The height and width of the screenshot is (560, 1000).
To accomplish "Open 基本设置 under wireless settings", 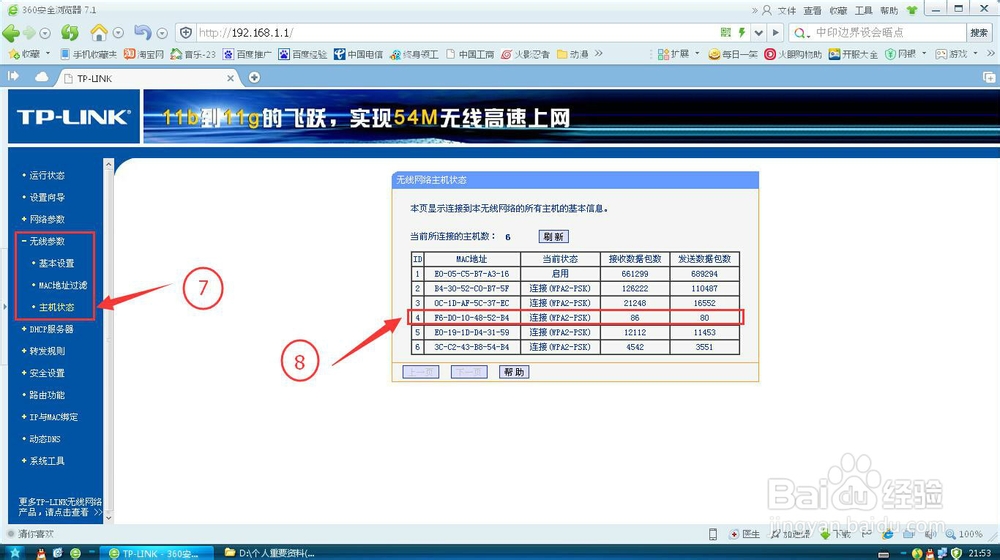I will tap(56, 263).
